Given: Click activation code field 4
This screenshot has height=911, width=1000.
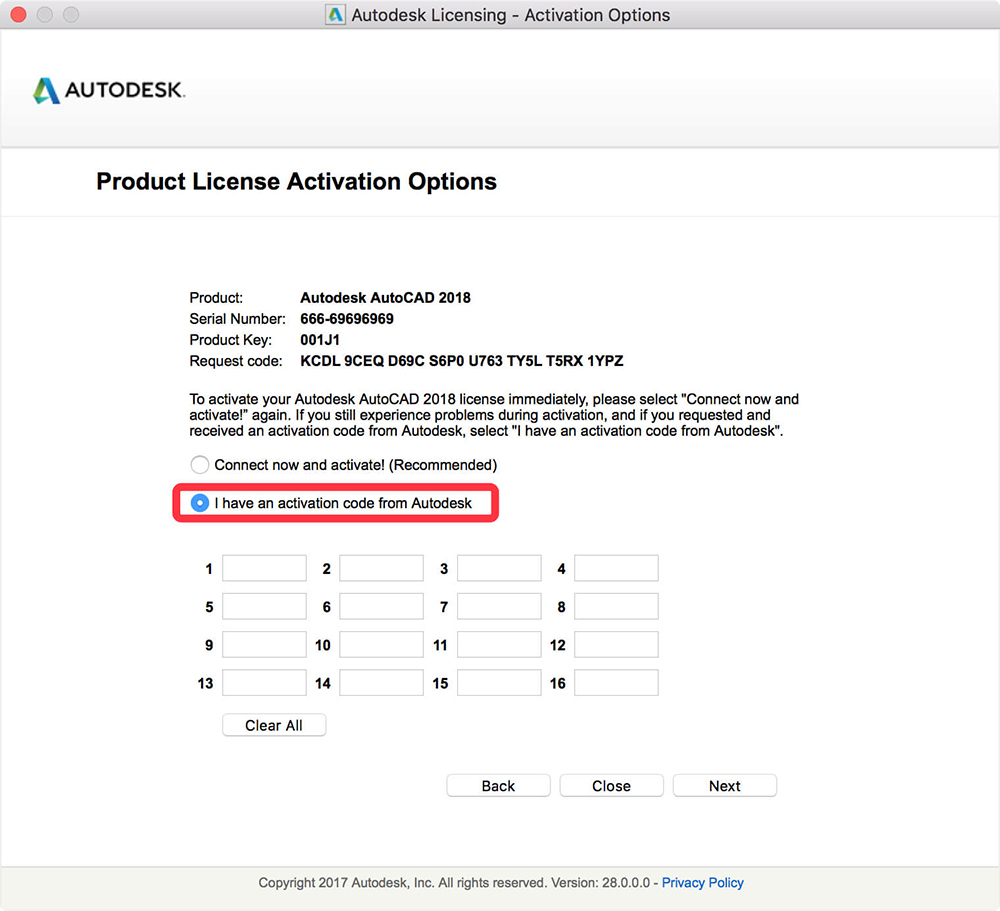Looking at the screenshot, I should (x=616, y=568).
